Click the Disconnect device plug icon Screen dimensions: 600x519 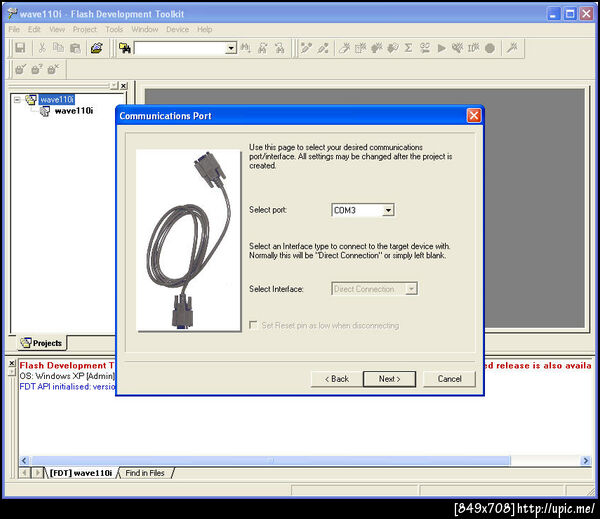pyautogui.click(x=323, y=48)
